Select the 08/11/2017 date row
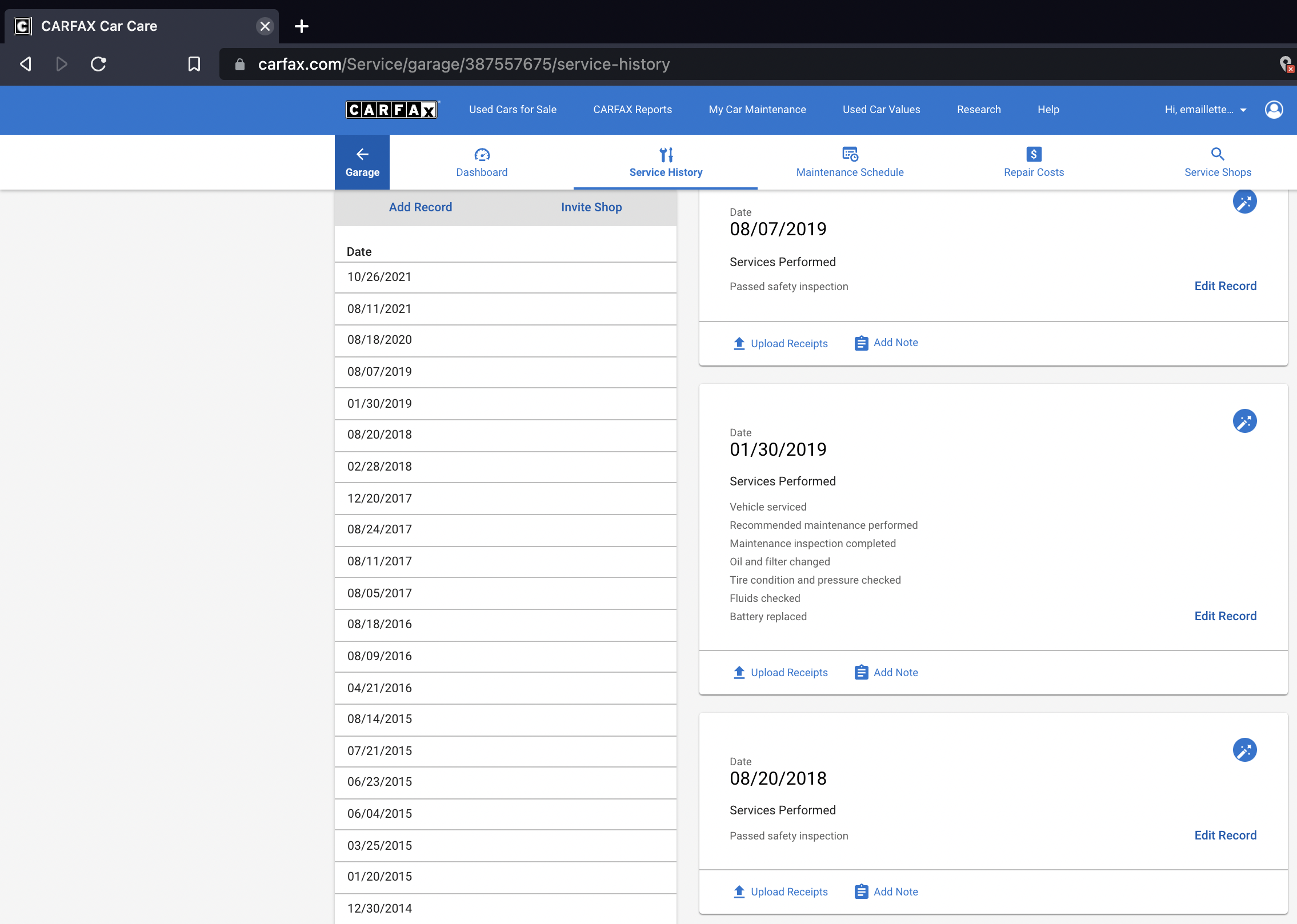The image size is (1297, 924). coord(506,562)
